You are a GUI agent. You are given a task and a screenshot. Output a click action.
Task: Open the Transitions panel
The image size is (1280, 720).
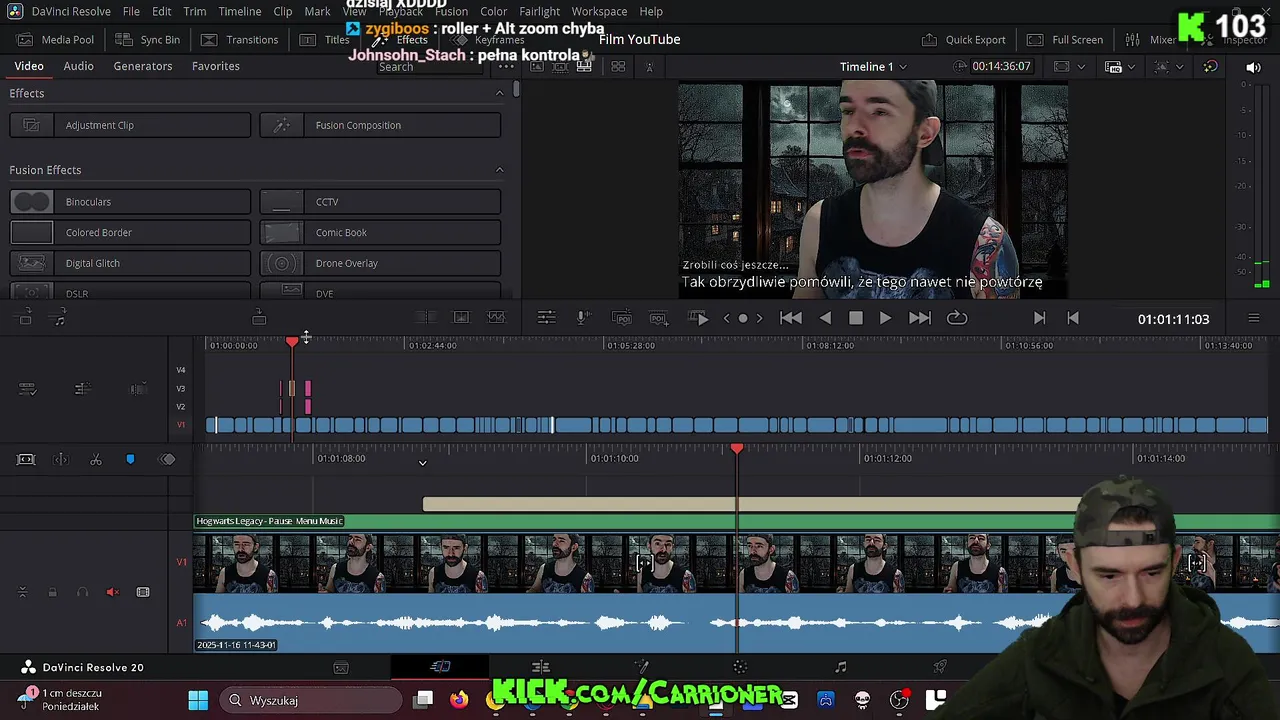pyautogui.click(x=240, y=40)
